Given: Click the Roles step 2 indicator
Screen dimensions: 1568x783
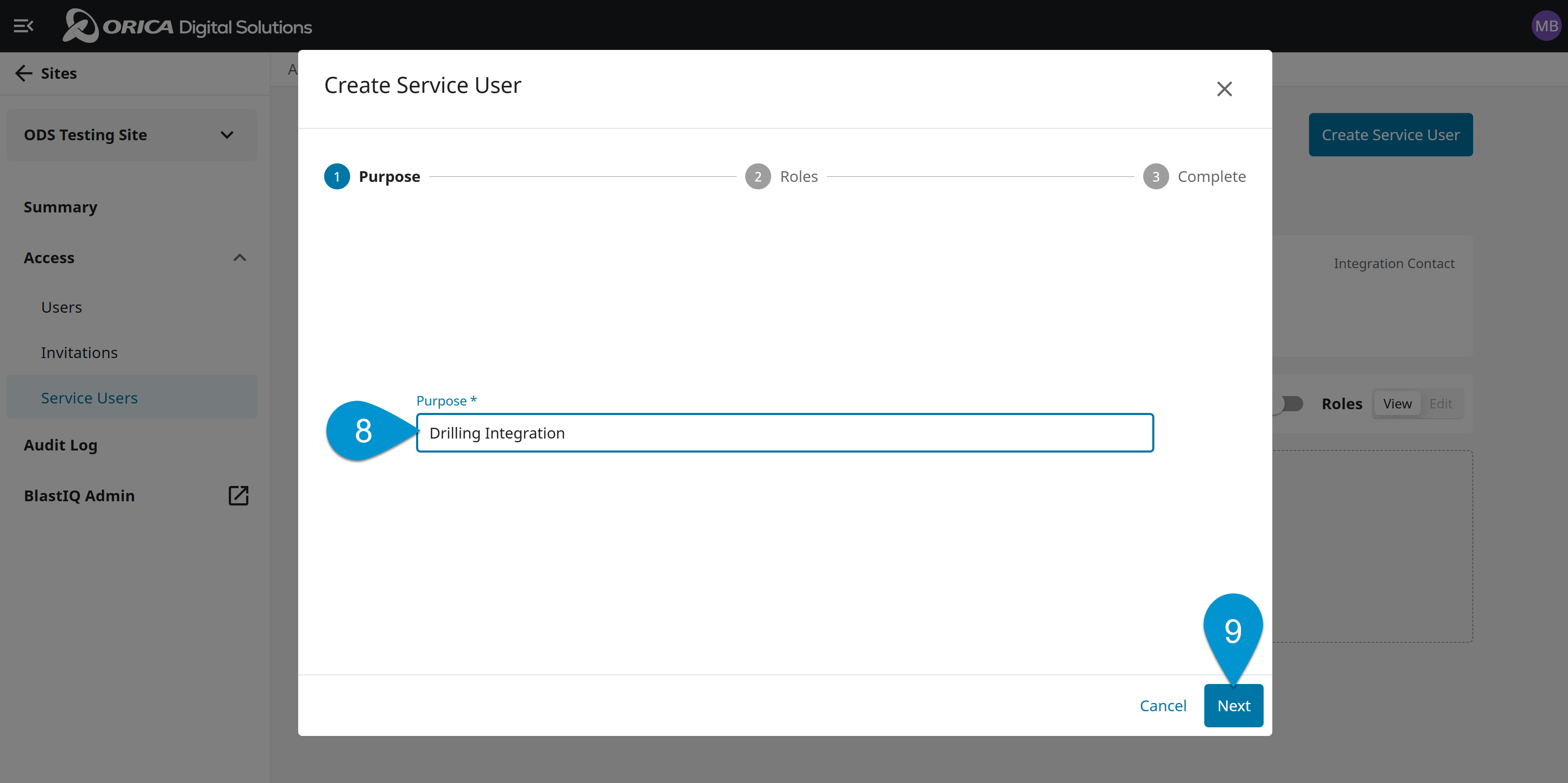Looking at the screenshot, I should [758, 177].
